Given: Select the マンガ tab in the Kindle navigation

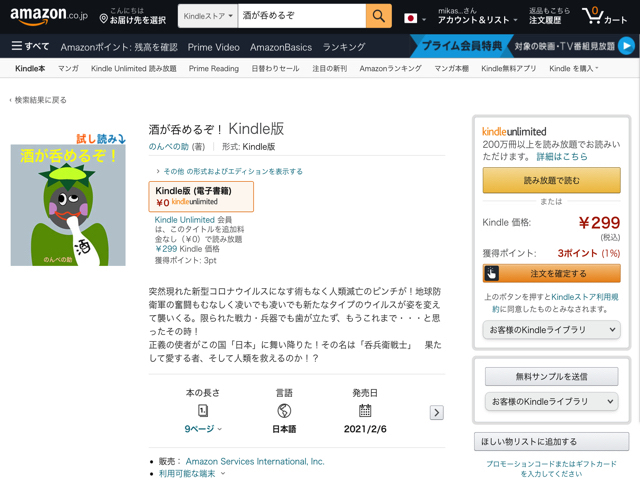Looking at the screenshot, I should point(68,69).
